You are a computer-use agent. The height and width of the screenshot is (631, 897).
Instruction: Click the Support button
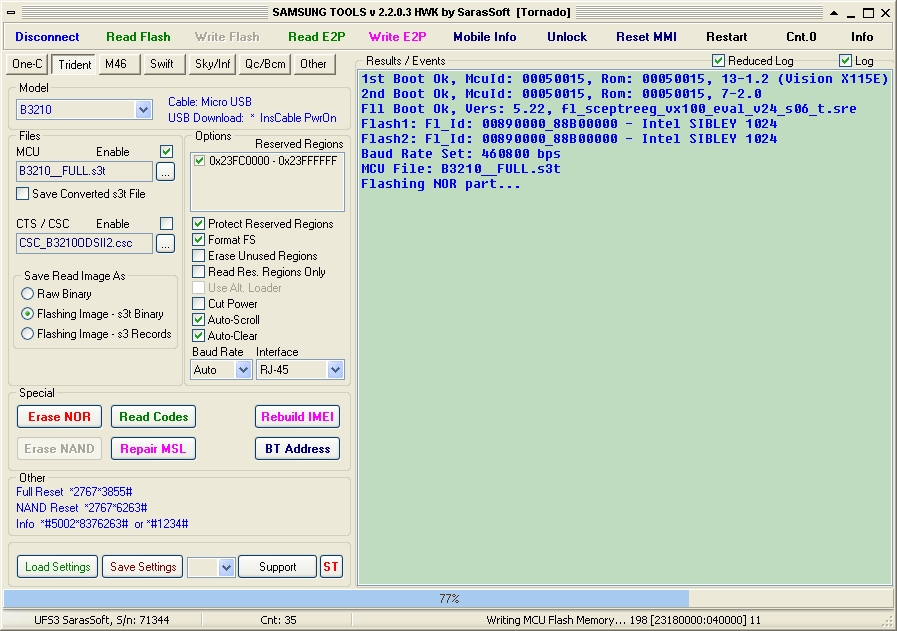277,567
